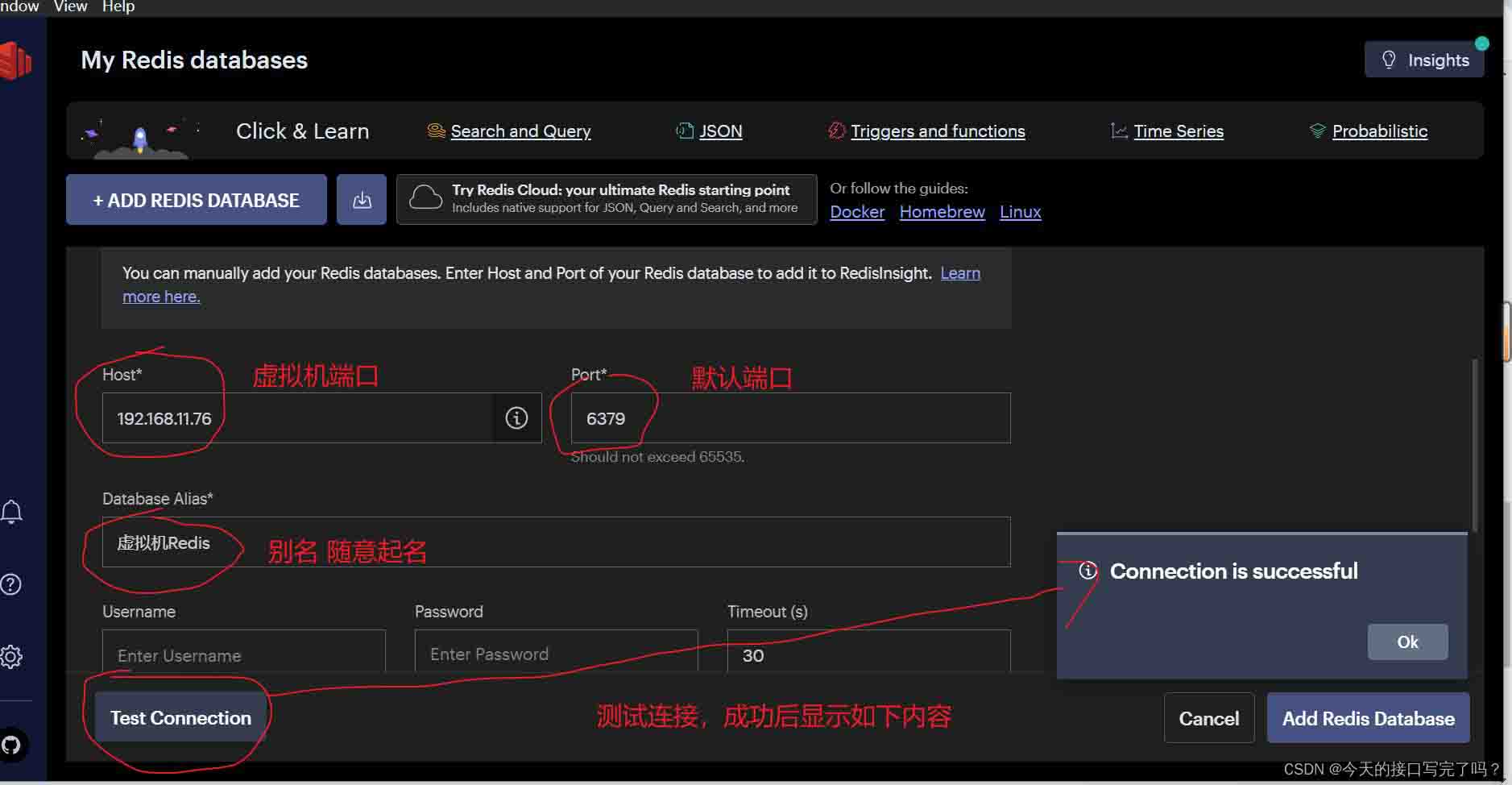Click the Probabilistic icon
1512x785 pixels.
tap(1317, 131)
